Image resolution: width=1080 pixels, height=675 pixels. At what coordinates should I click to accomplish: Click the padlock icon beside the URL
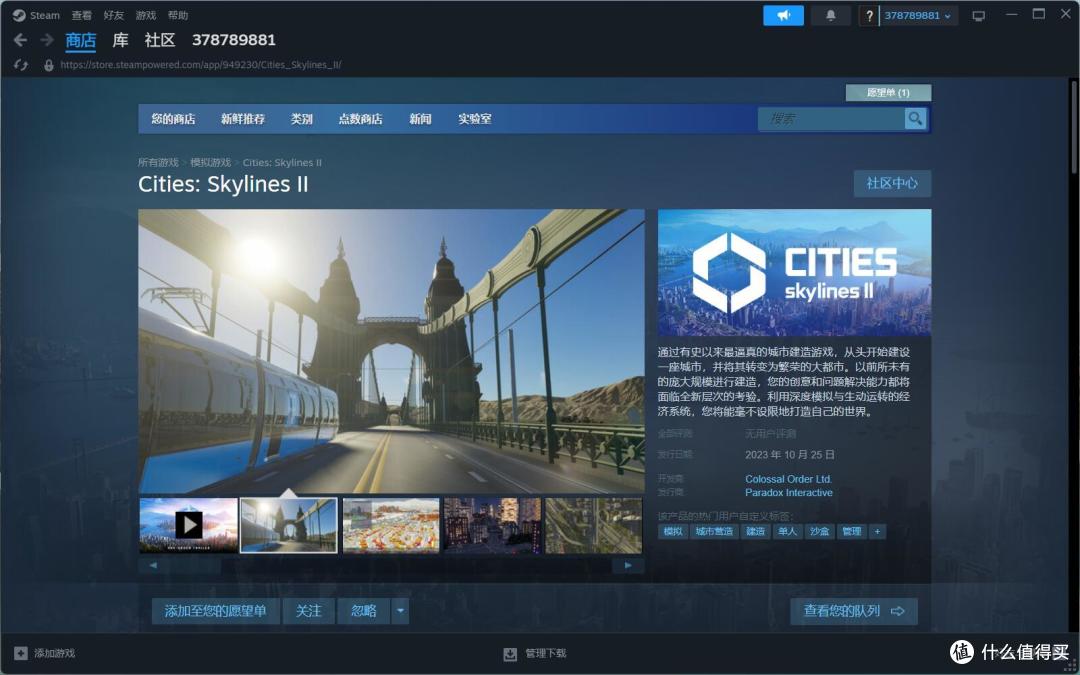48,65
